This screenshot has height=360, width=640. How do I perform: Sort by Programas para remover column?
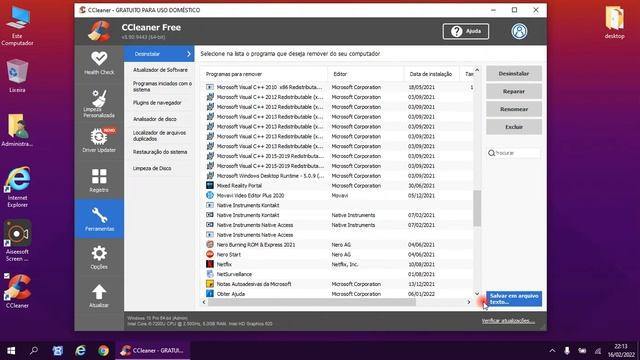click(264, 74)
